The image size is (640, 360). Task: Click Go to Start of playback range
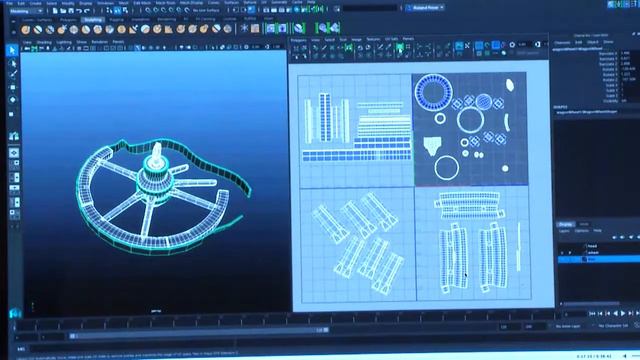pos(592,313)
